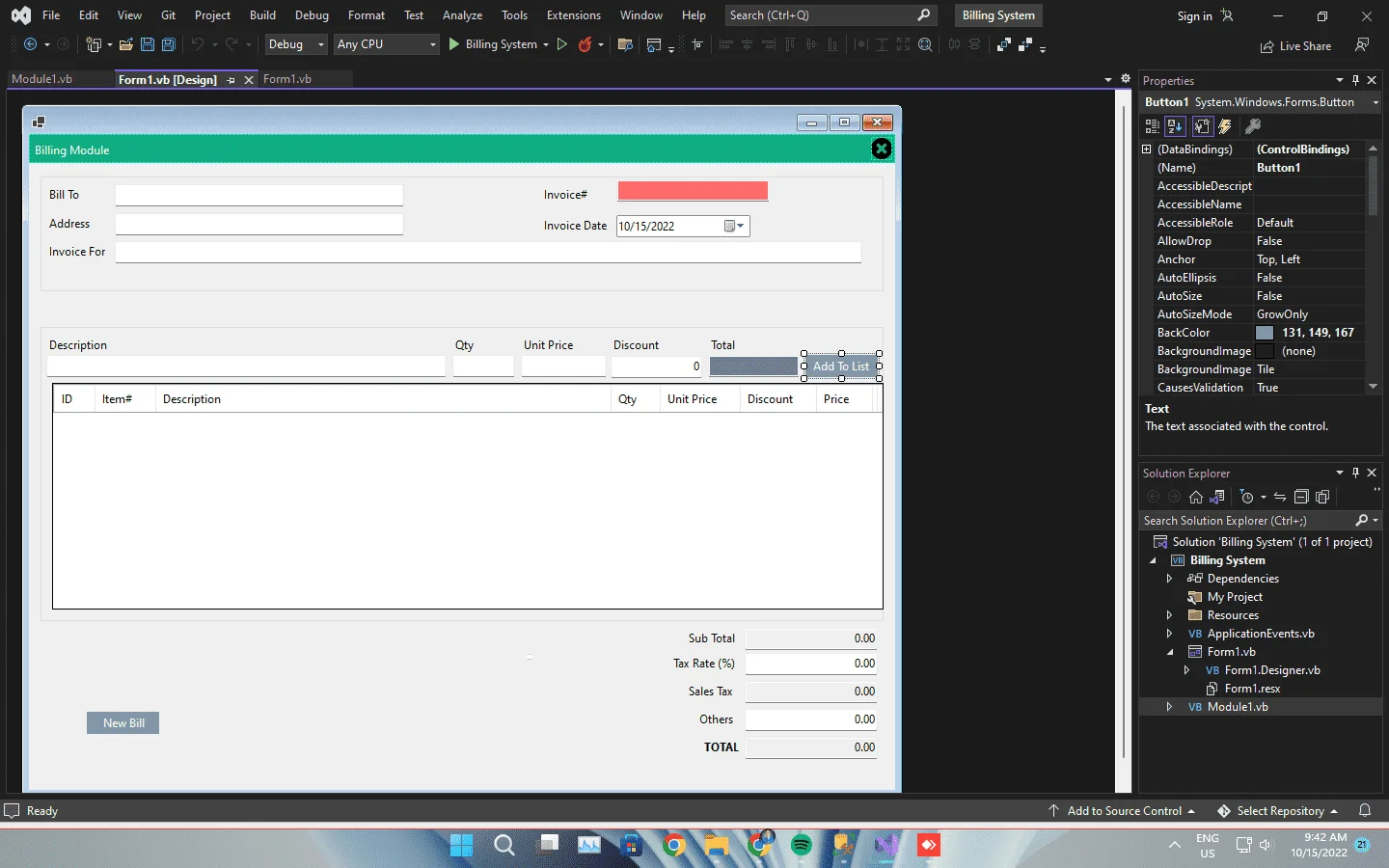This screenshot has height=868, width=1389.
Task: Select the ApplicationEvents.vb file
Action: point(1261,634)
